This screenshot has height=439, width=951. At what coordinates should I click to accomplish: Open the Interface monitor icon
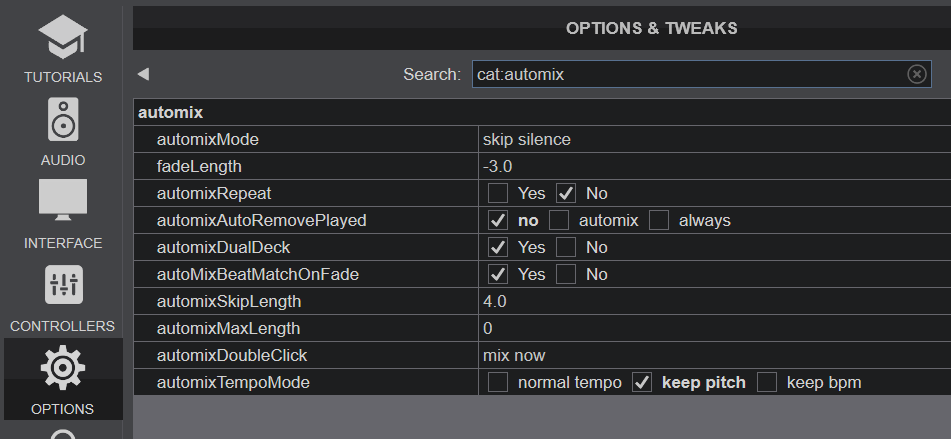click(63, 199)
